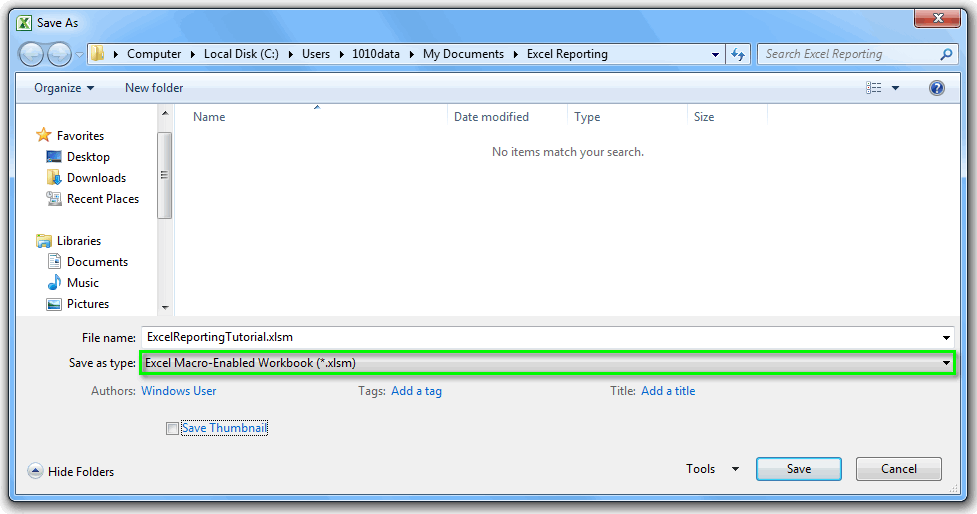Click the folder icon in the address bar
Screen dimensions: 977x514
click(97, 54)
